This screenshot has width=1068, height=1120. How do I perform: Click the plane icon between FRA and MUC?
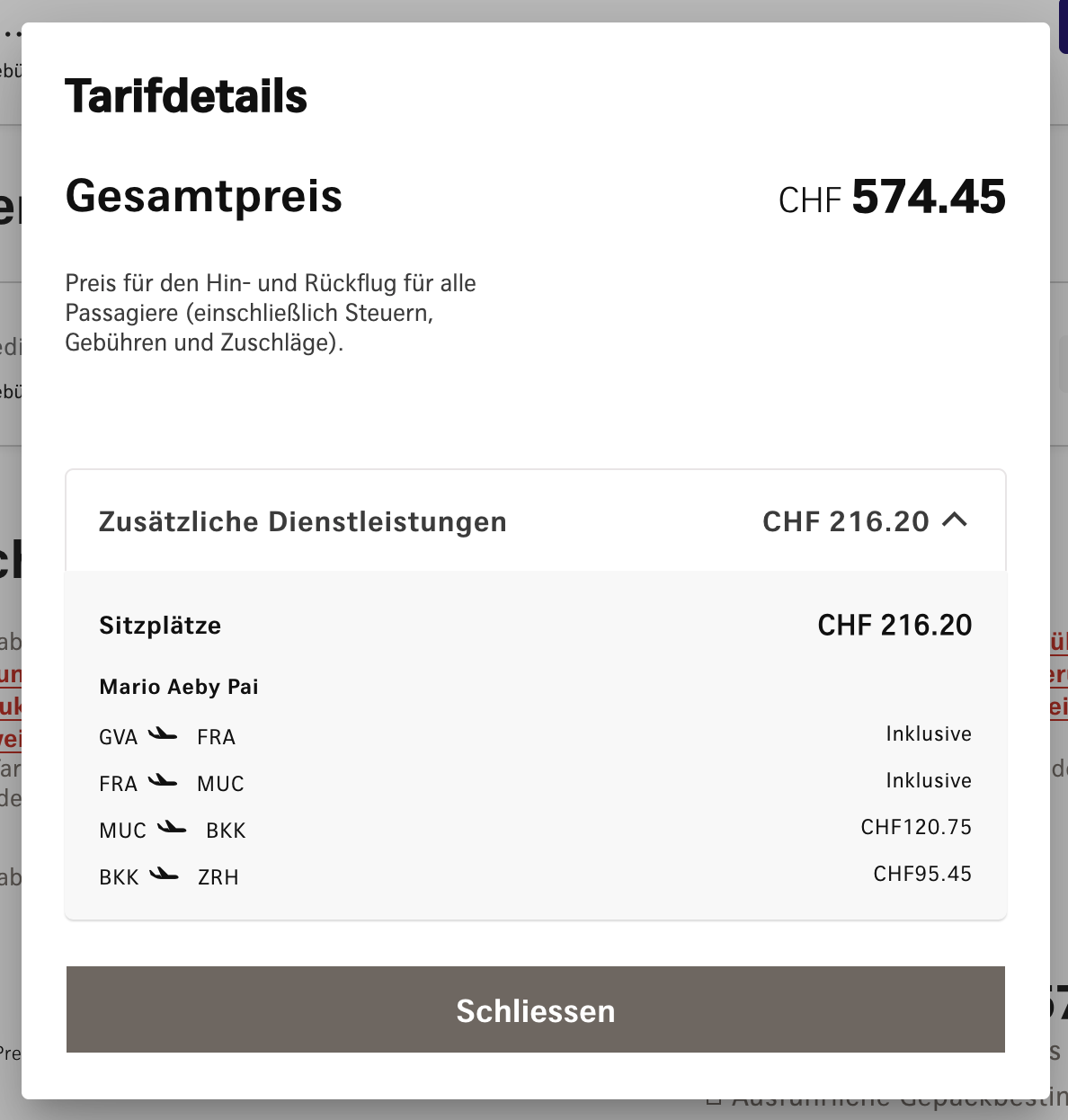163,781
